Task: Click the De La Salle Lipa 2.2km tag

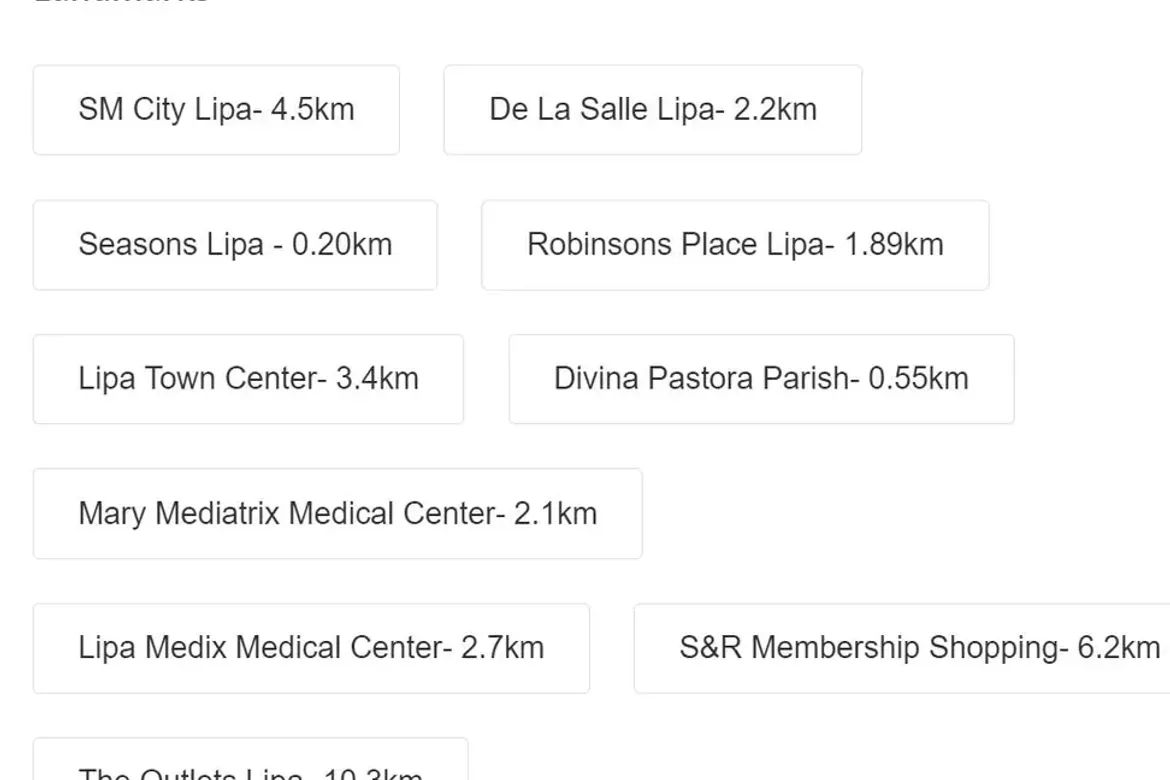Action: point(653,110)
